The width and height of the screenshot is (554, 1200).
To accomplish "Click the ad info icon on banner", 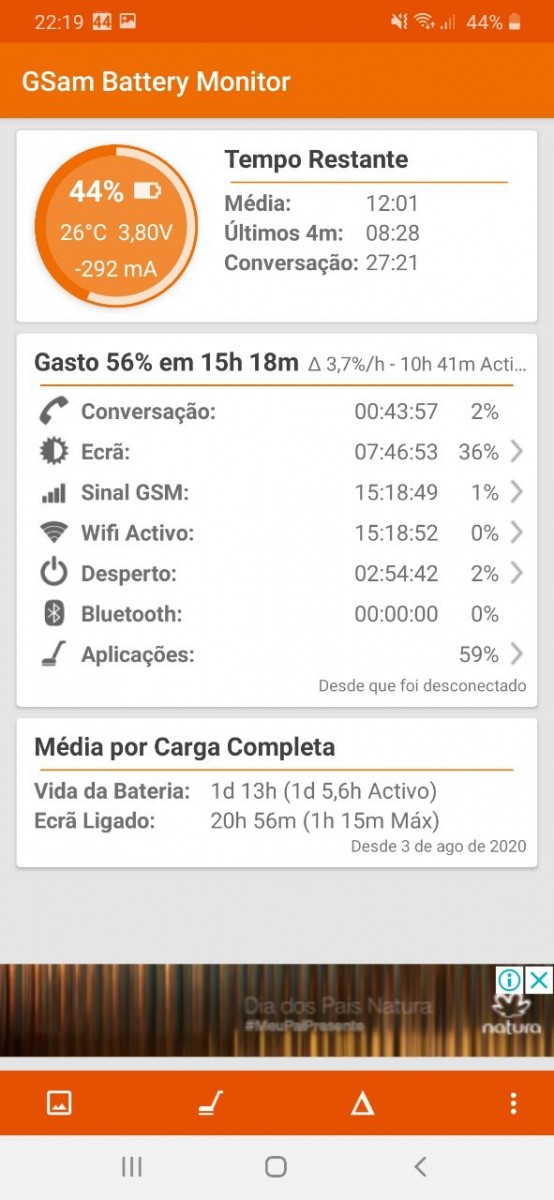I will tap(509, 979).
